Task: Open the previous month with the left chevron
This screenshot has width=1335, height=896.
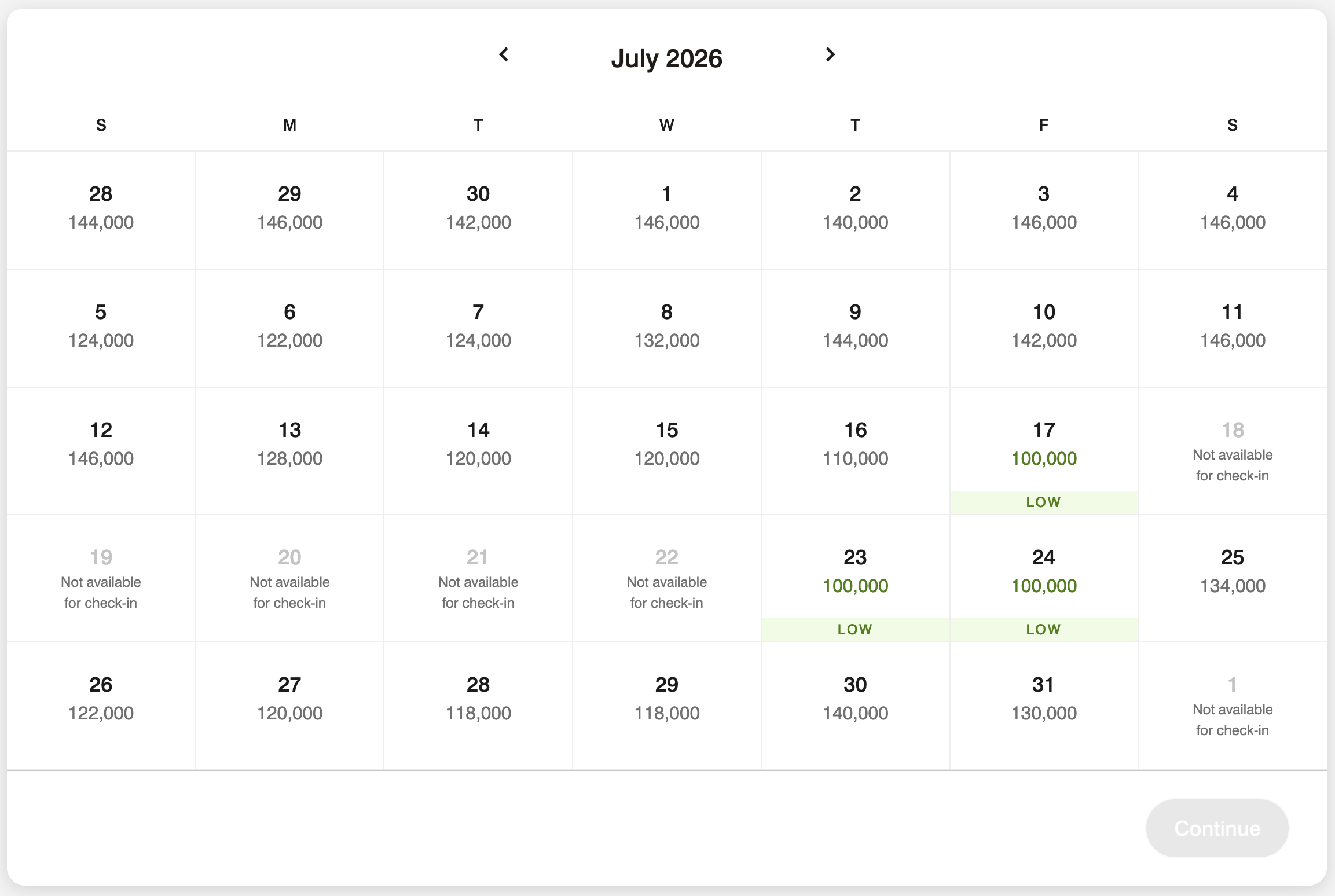Action: 504,56
